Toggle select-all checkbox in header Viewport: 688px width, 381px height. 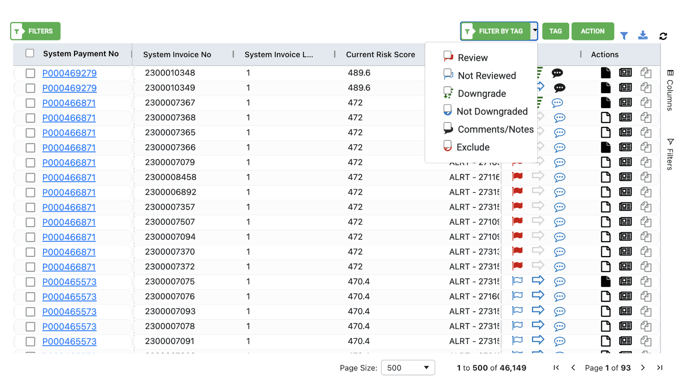point(29,53)
